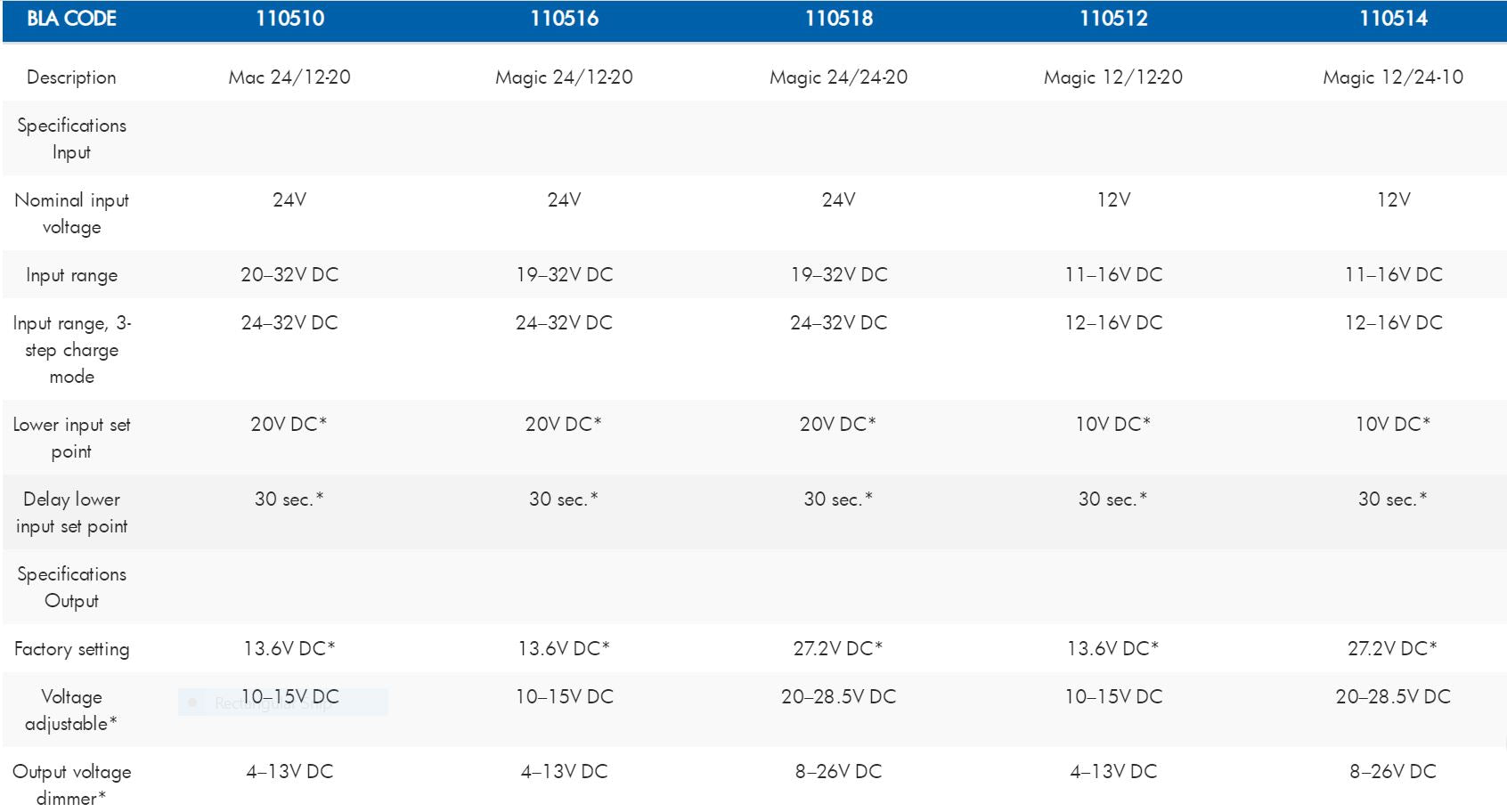Click the Nominal input voltage row label

71,213
